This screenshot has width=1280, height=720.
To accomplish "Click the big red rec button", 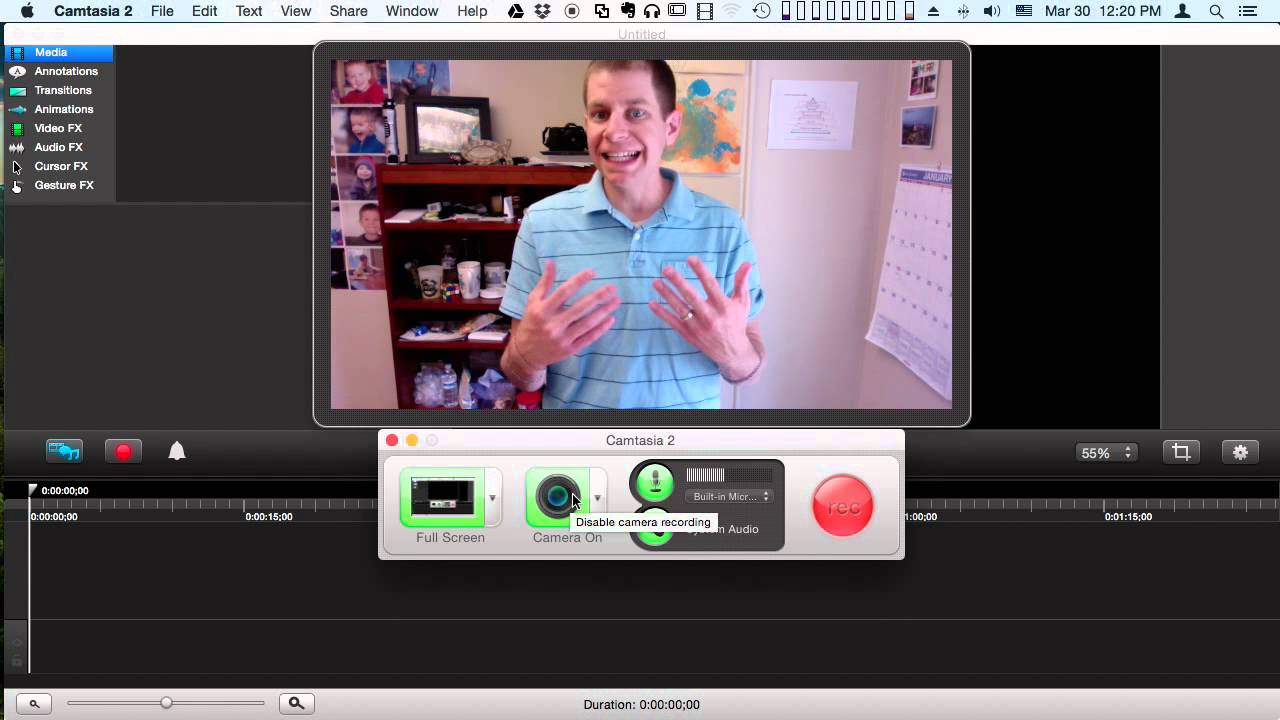I will coord(843,506).
